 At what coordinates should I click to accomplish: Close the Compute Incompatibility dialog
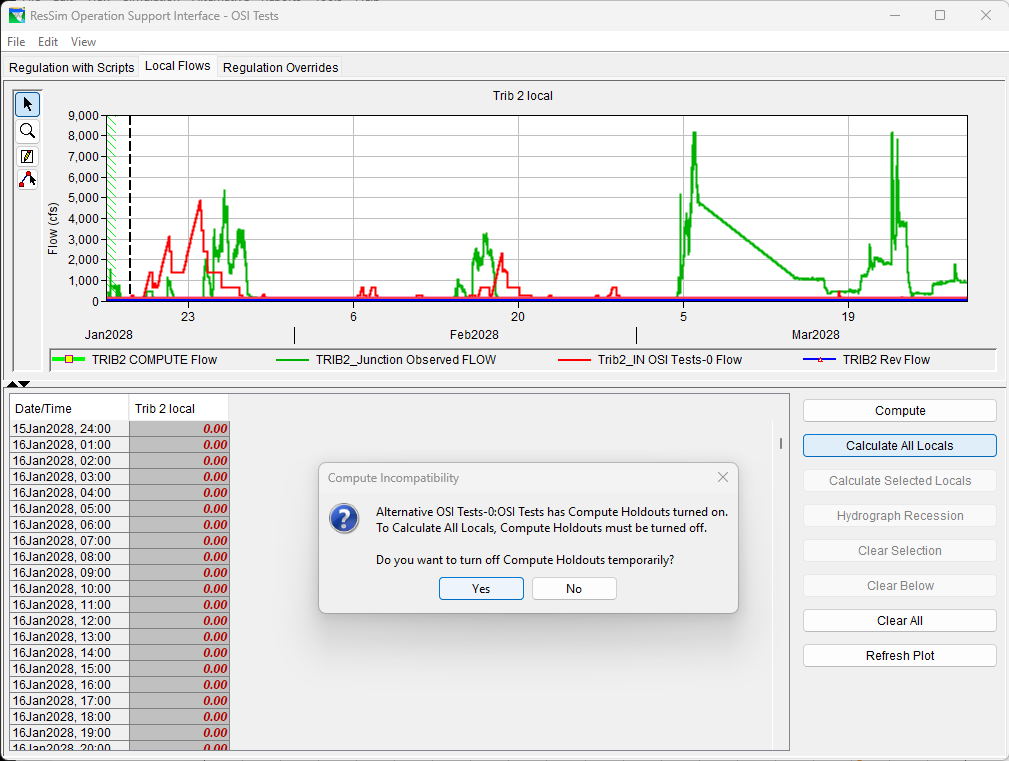(x=723, y=478)
